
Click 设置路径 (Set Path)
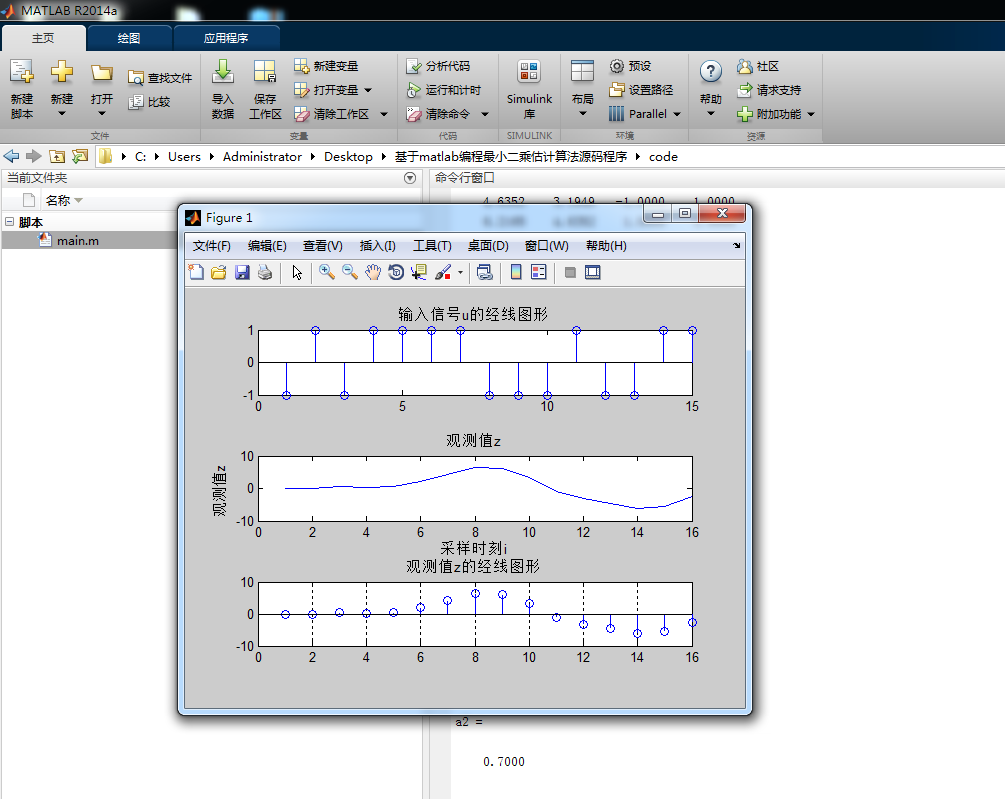pos(641,90)
